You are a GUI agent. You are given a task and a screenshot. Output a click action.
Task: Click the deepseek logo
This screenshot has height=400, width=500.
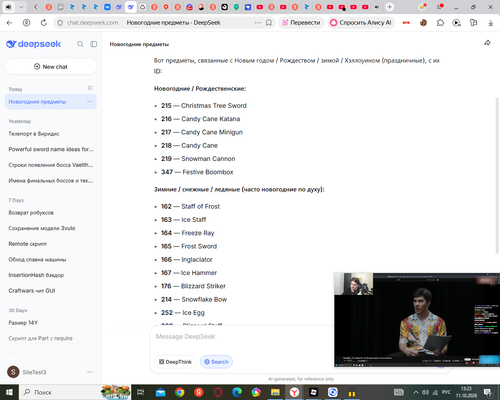click(33, 44)
